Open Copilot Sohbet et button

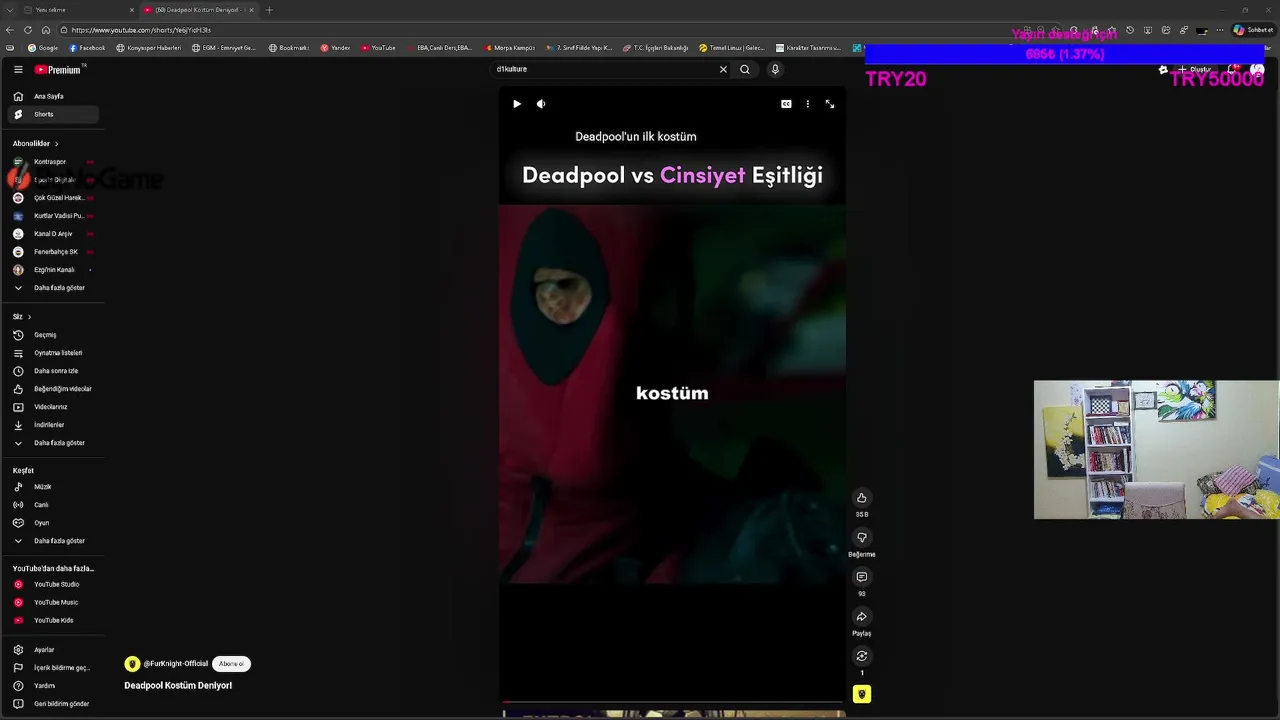pos(1253,30)
